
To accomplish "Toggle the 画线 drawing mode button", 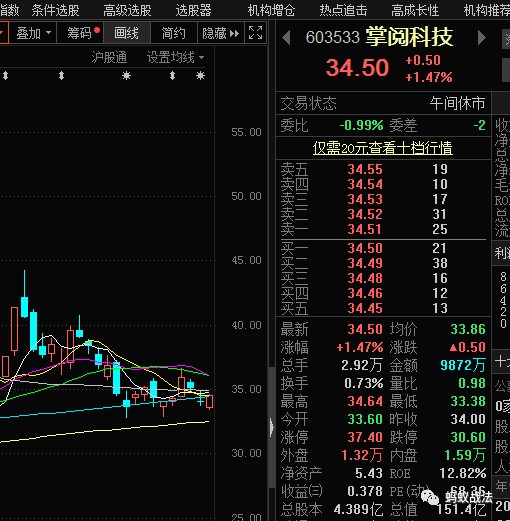I will [127, 33].
